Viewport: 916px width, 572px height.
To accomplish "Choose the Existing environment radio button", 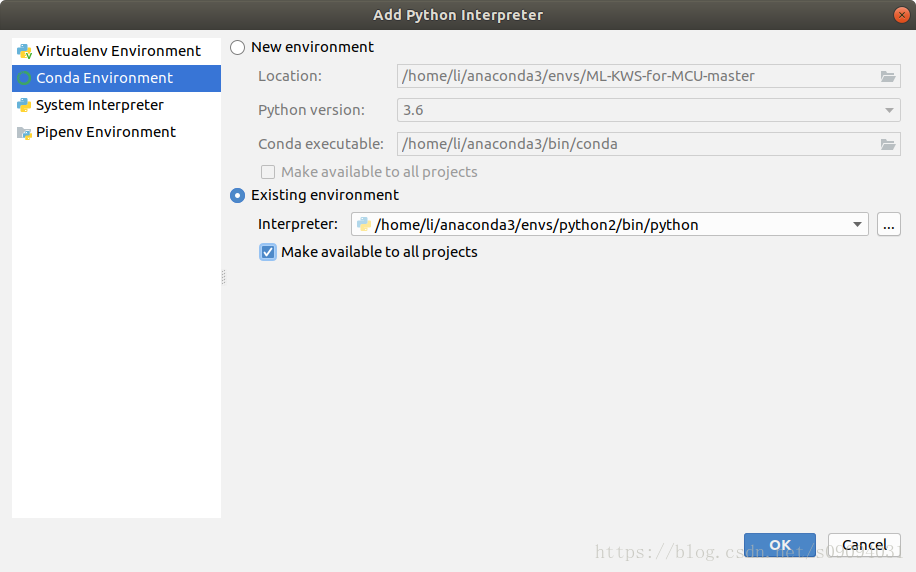I will click(x=237, y=195).
